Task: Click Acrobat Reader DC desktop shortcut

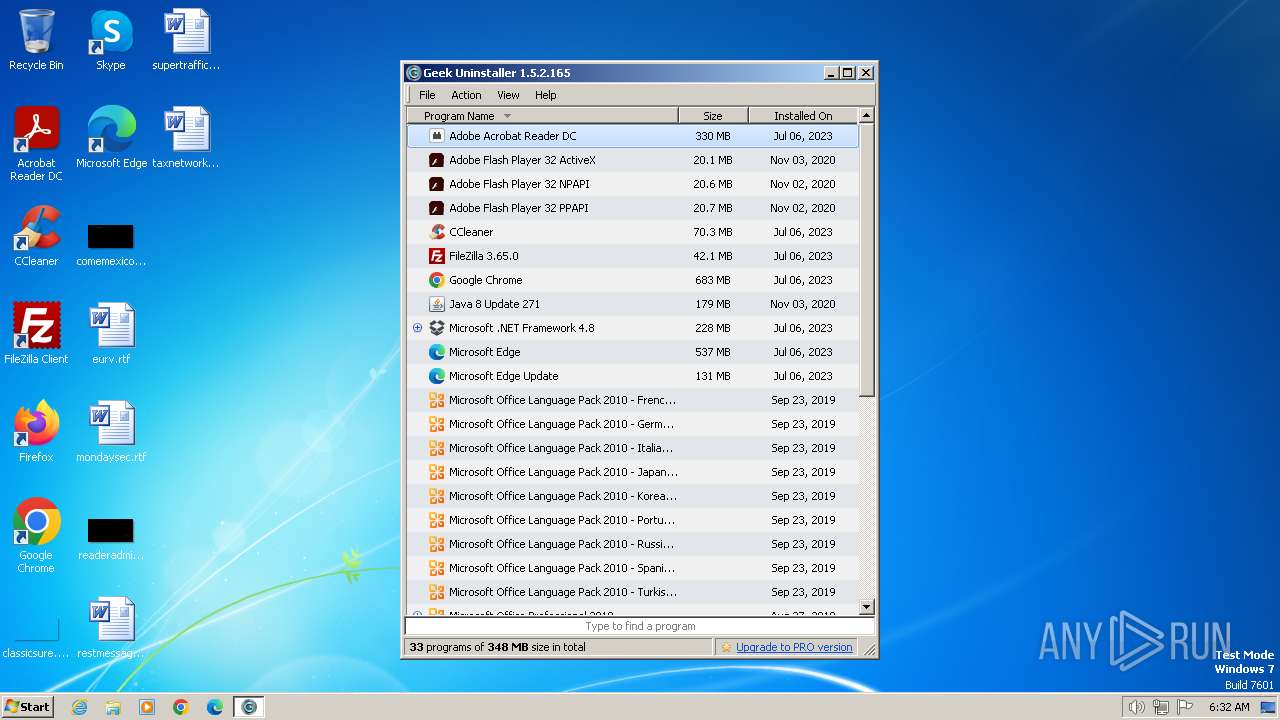Action: pyautogui.click(x=36, y=144)
